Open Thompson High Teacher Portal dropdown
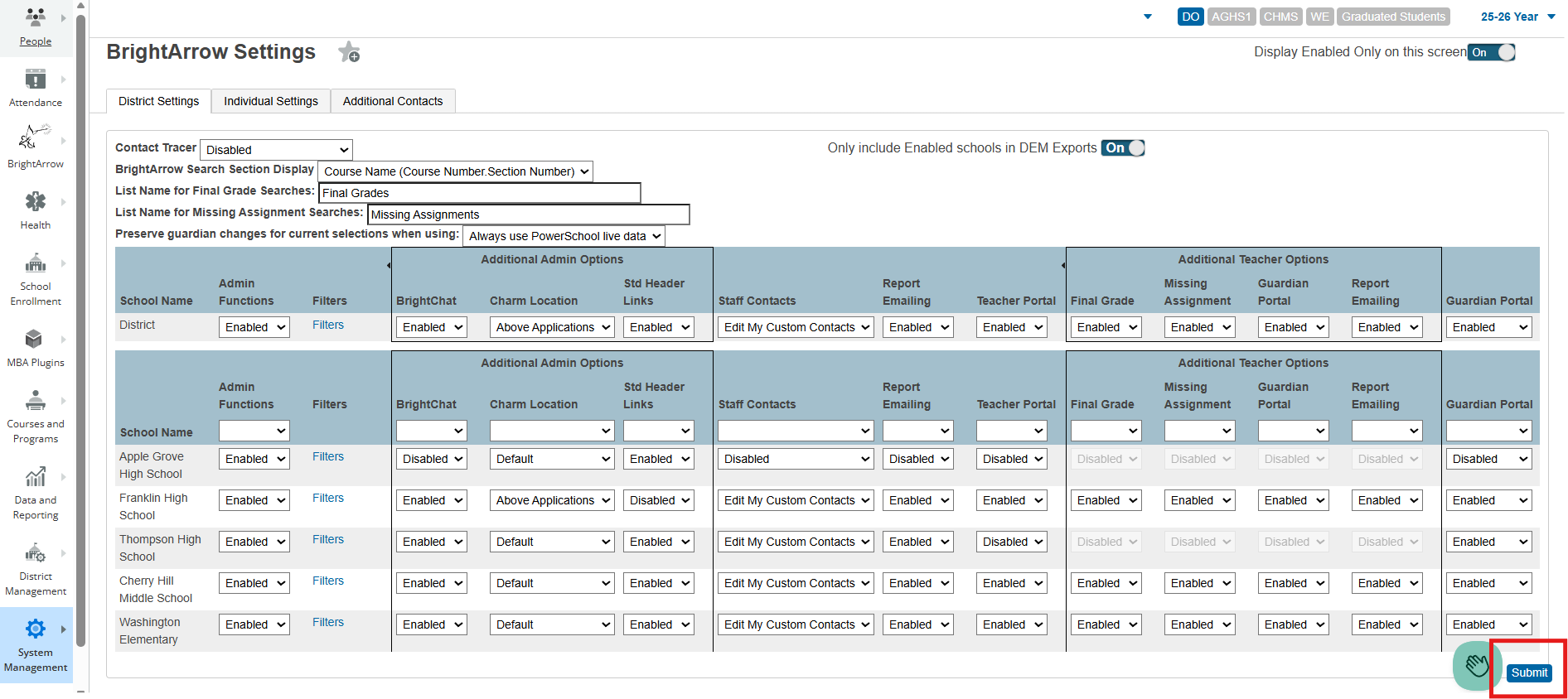The image size is (1568, 699). tap(1012, 542)
